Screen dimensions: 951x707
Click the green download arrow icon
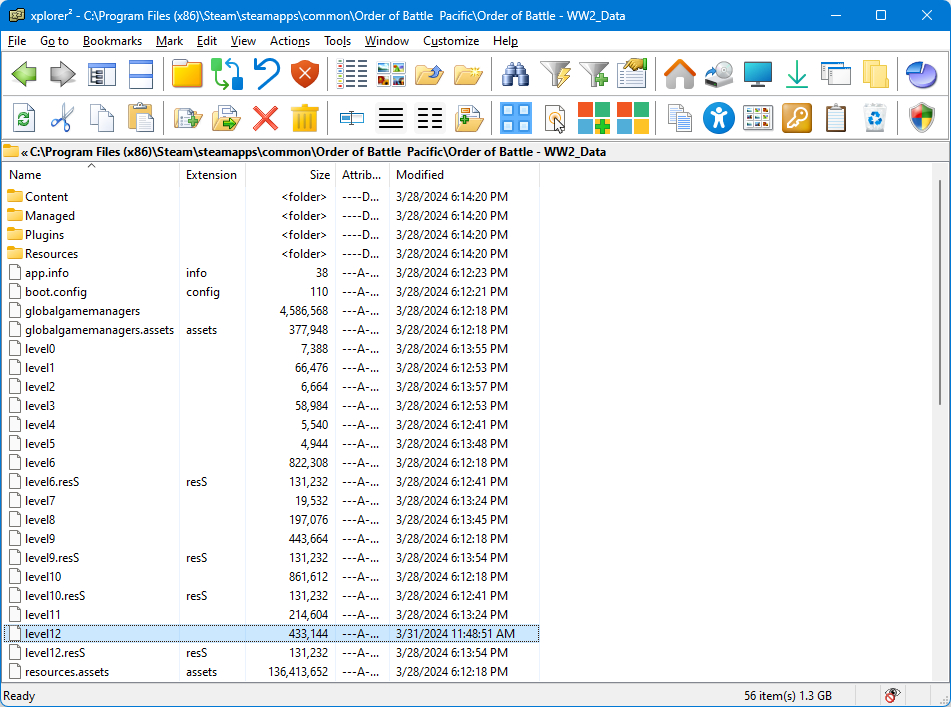(796, 75)
